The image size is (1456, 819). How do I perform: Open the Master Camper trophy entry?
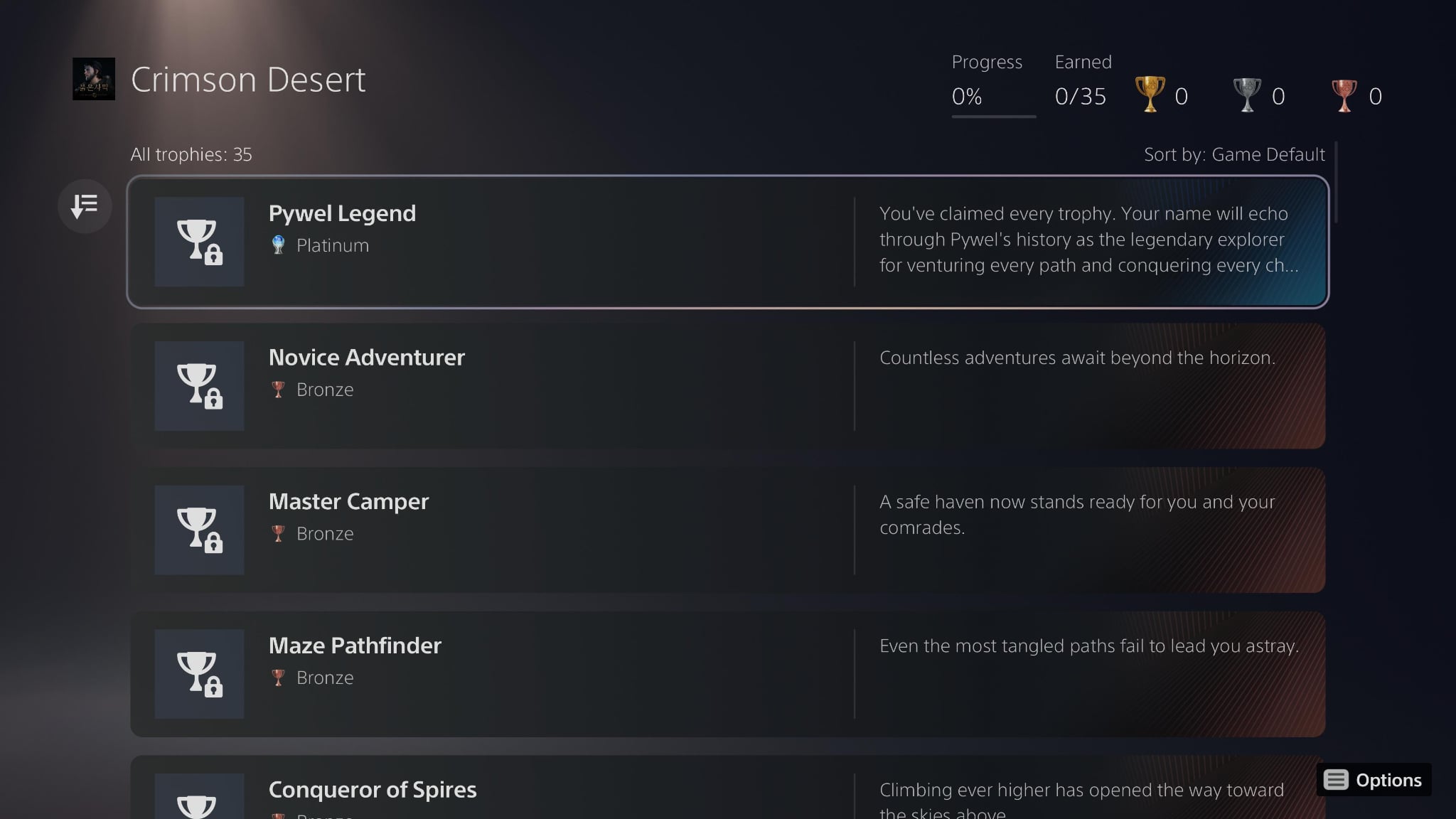348,502
